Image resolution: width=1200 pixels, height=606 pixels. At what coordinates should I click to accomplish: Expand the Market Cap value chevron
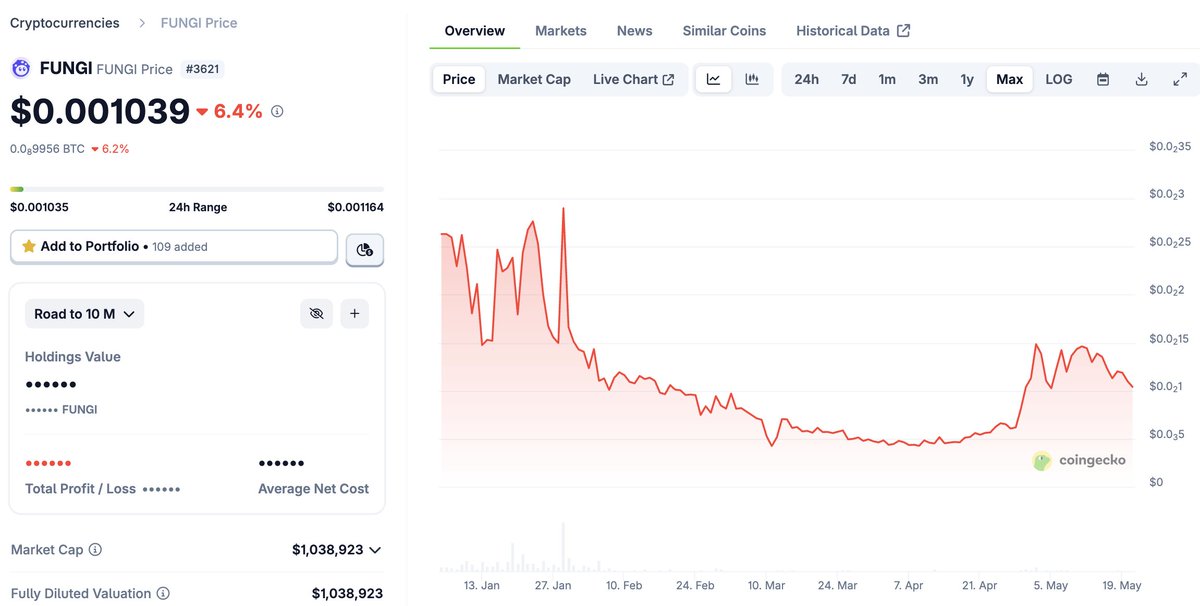[375, 550]
